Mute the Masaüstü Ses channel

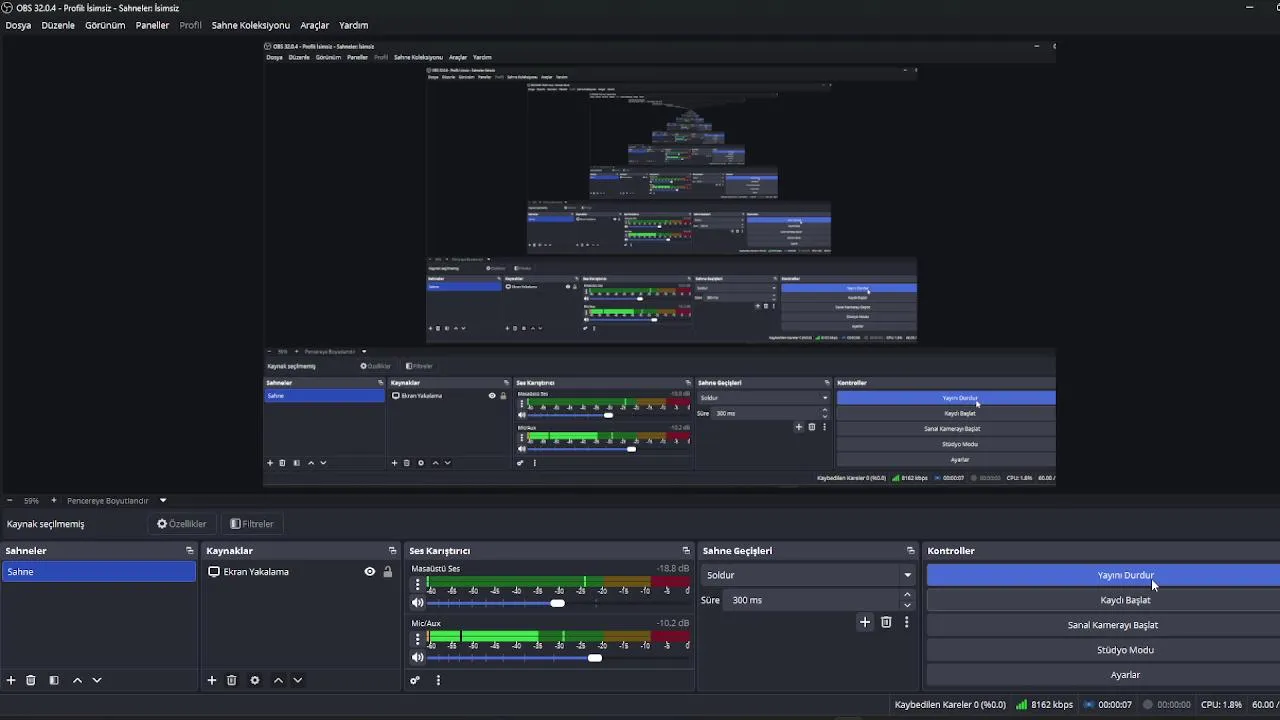(x=418, y=603)
